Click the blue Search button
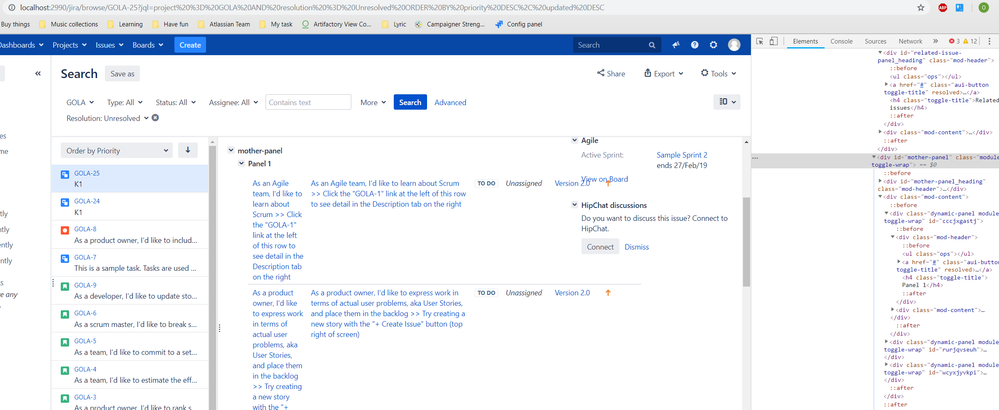Image resolution: width=999 pixels, height=410 pixels. [410, 102]
